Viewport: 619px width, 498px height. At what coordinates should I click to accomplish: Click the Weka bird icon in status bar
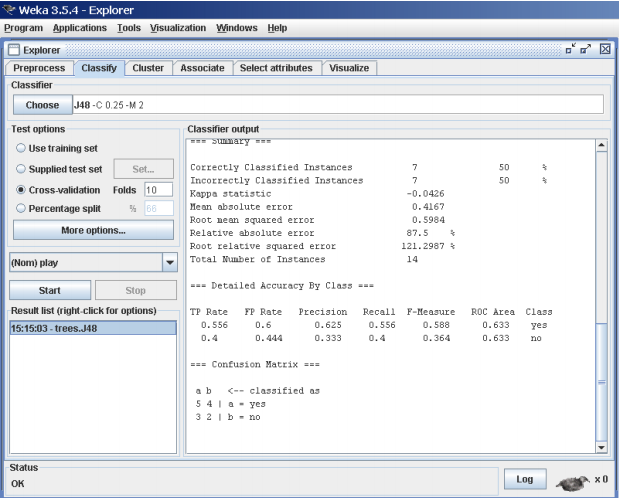572,482
